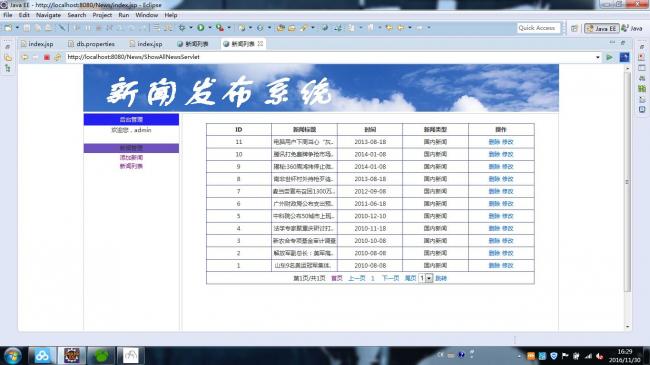
Task: Click the New file toolbar icon
Action: 8,28
